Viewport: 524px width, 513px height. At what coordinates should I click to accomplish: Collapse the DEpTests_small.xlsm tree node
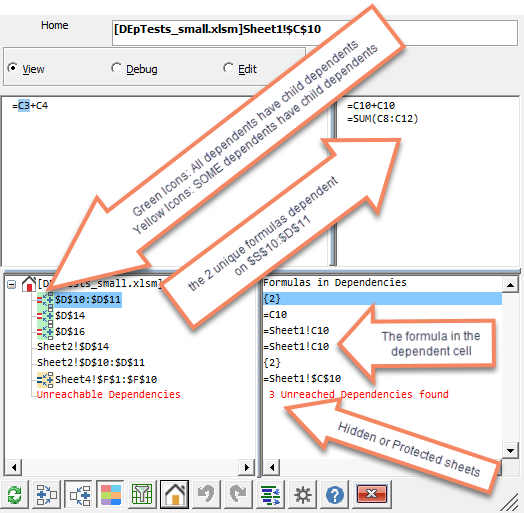(x=12, y=285)
